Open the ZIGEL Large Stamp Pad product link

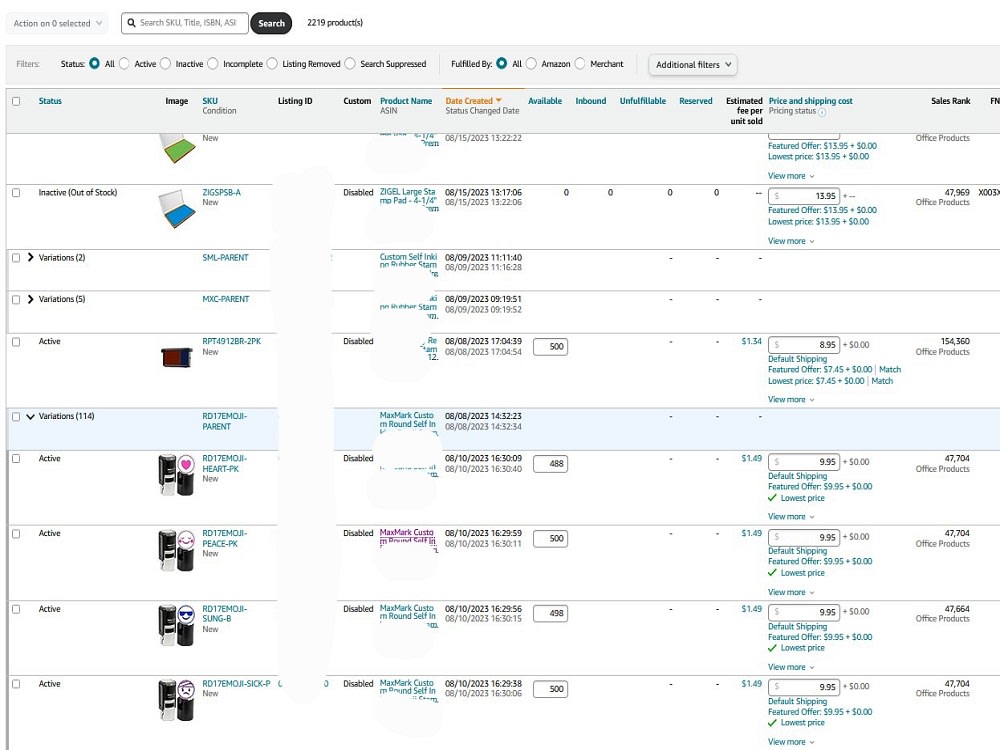[408, 200]
